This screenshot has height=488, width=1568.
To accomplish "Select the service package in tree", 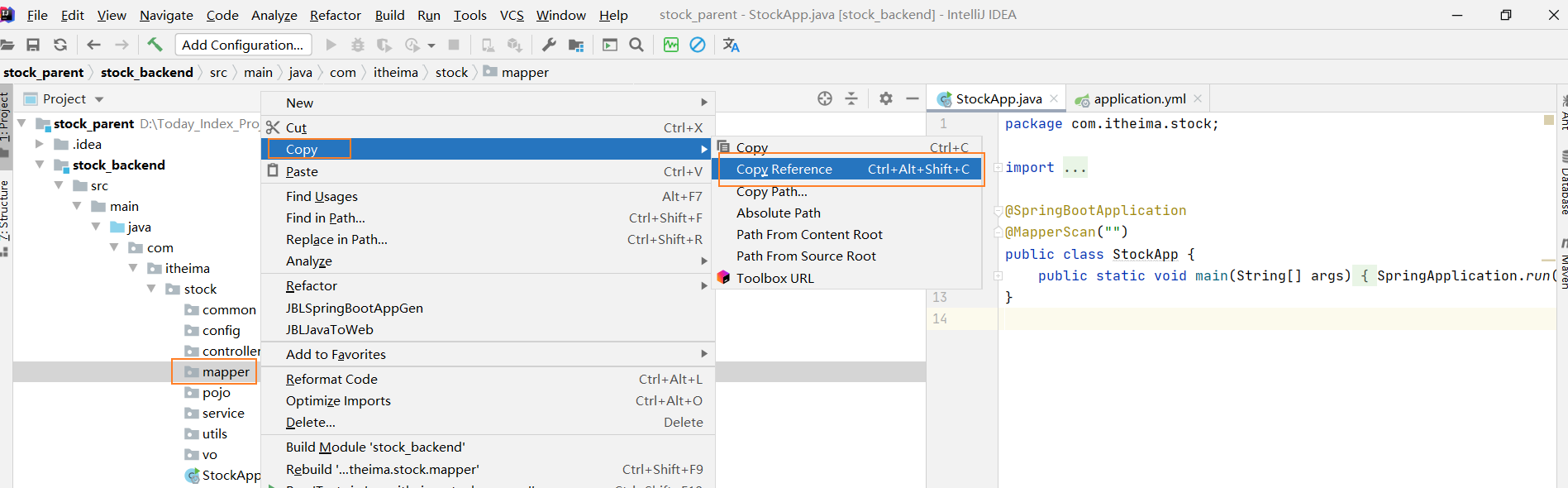I will click(223, 413).
